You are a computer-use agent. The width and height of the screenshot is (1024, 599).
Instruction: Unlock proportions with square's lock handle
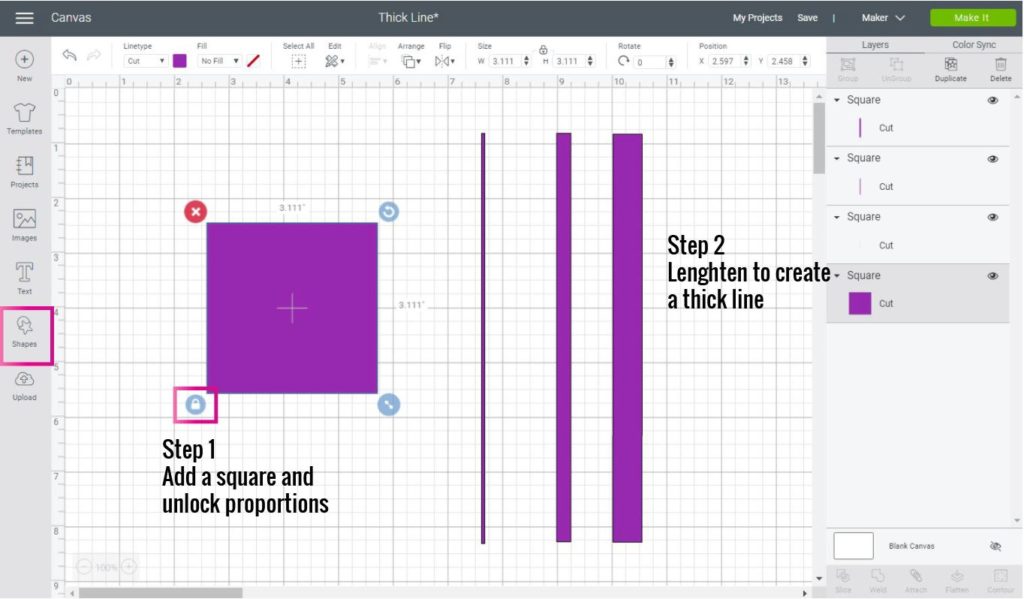(195, 404)
